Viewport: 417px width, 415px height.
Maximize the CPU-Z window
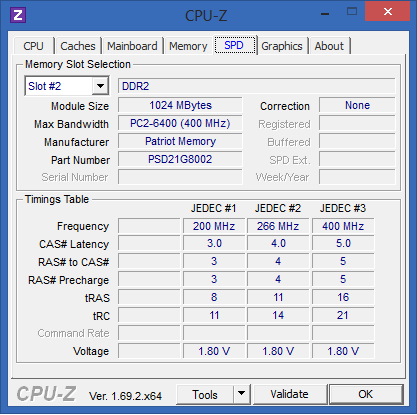(352, 12)
